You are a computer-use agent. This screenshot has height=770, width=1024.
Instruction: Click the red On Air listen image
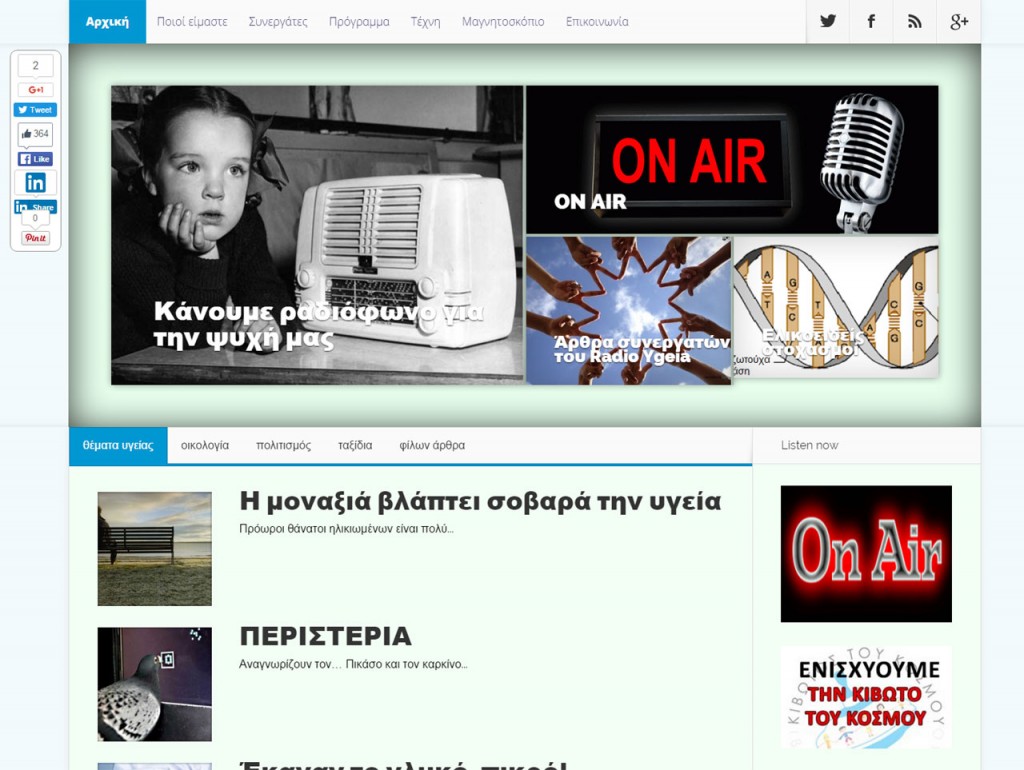pos(866,554)
